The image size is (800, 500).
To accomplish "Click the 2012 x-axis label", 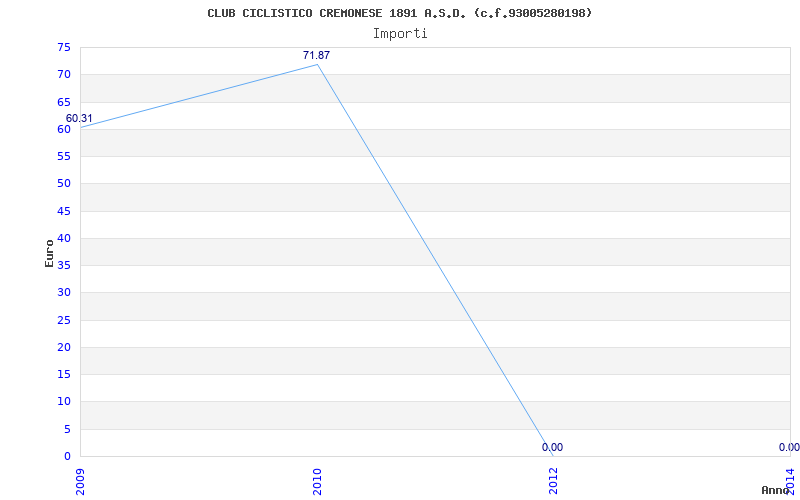I will tap(554, 483).
